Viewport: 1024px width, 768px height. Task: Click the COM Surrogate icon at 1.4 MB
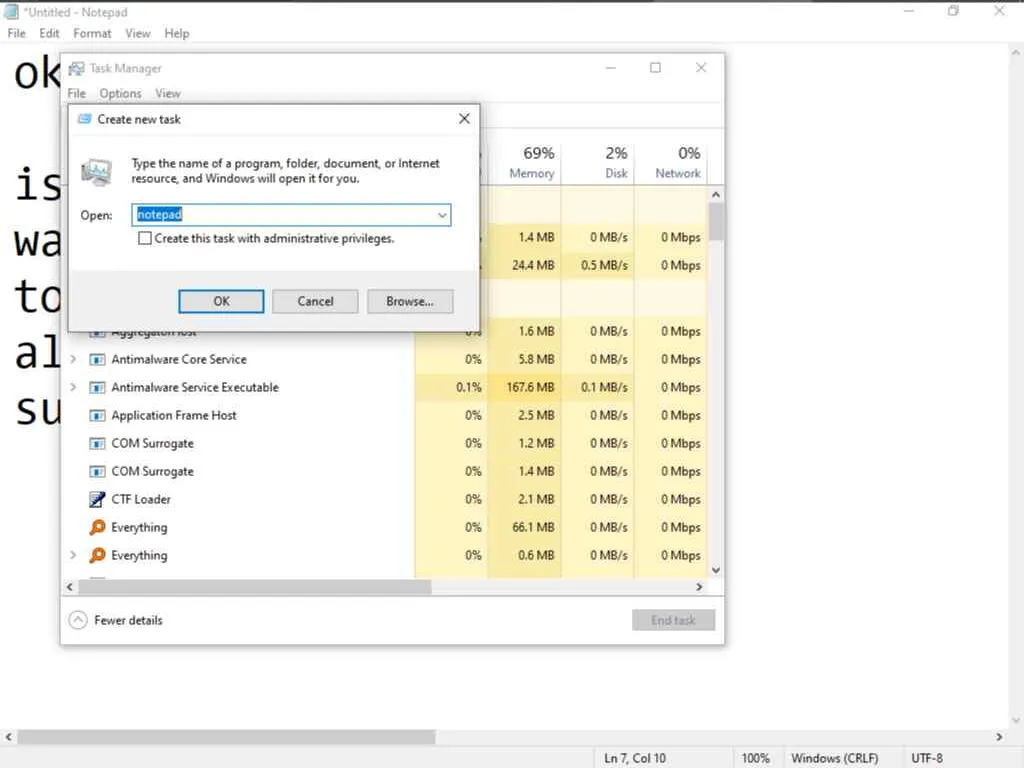pyautogui.click(x=97, y=472)
